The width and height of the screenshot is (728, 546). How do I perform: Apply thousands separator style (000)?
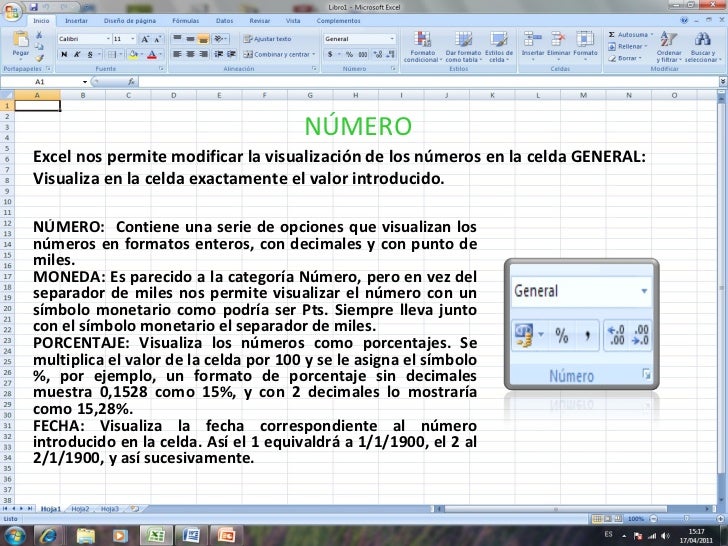tap(363, 54)
